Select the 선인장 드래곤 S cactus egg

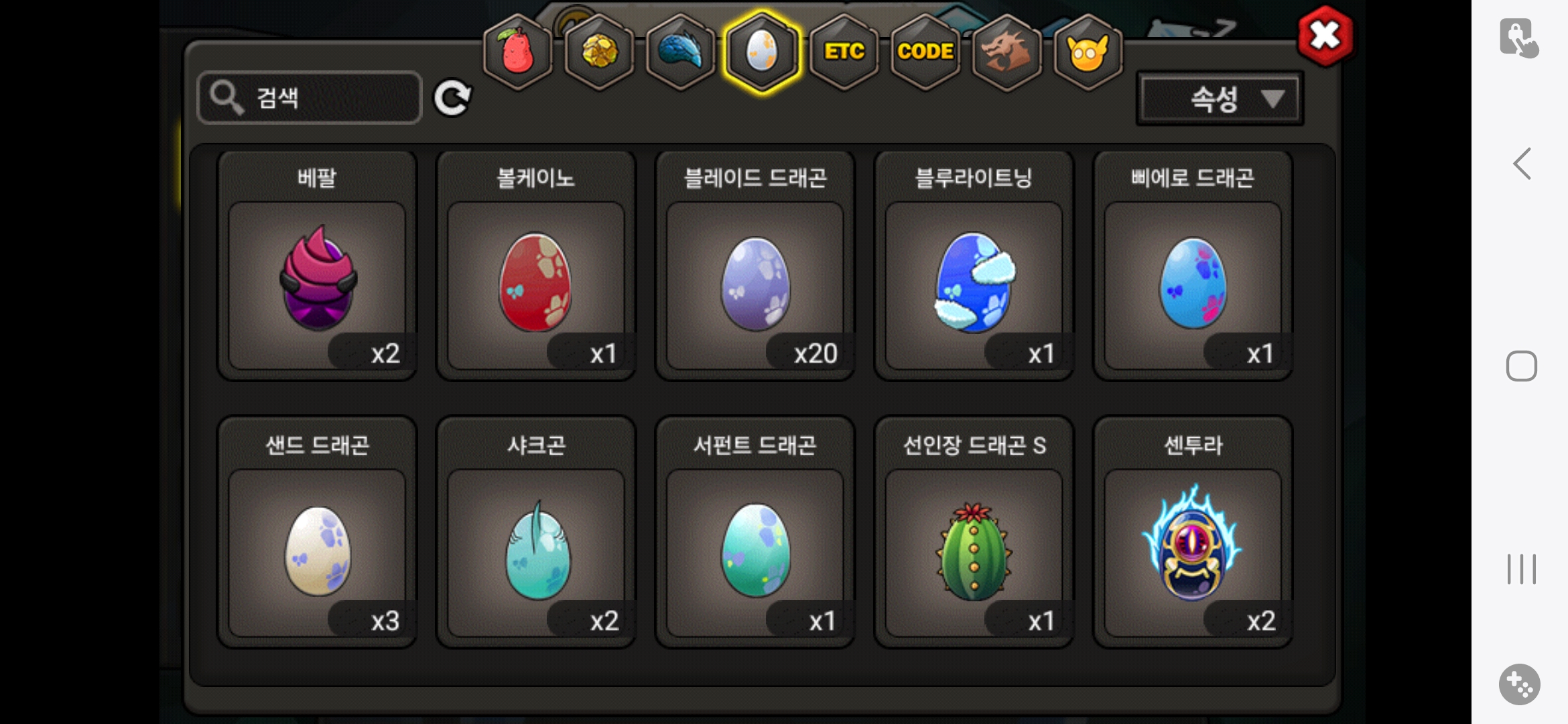(974, 532)
